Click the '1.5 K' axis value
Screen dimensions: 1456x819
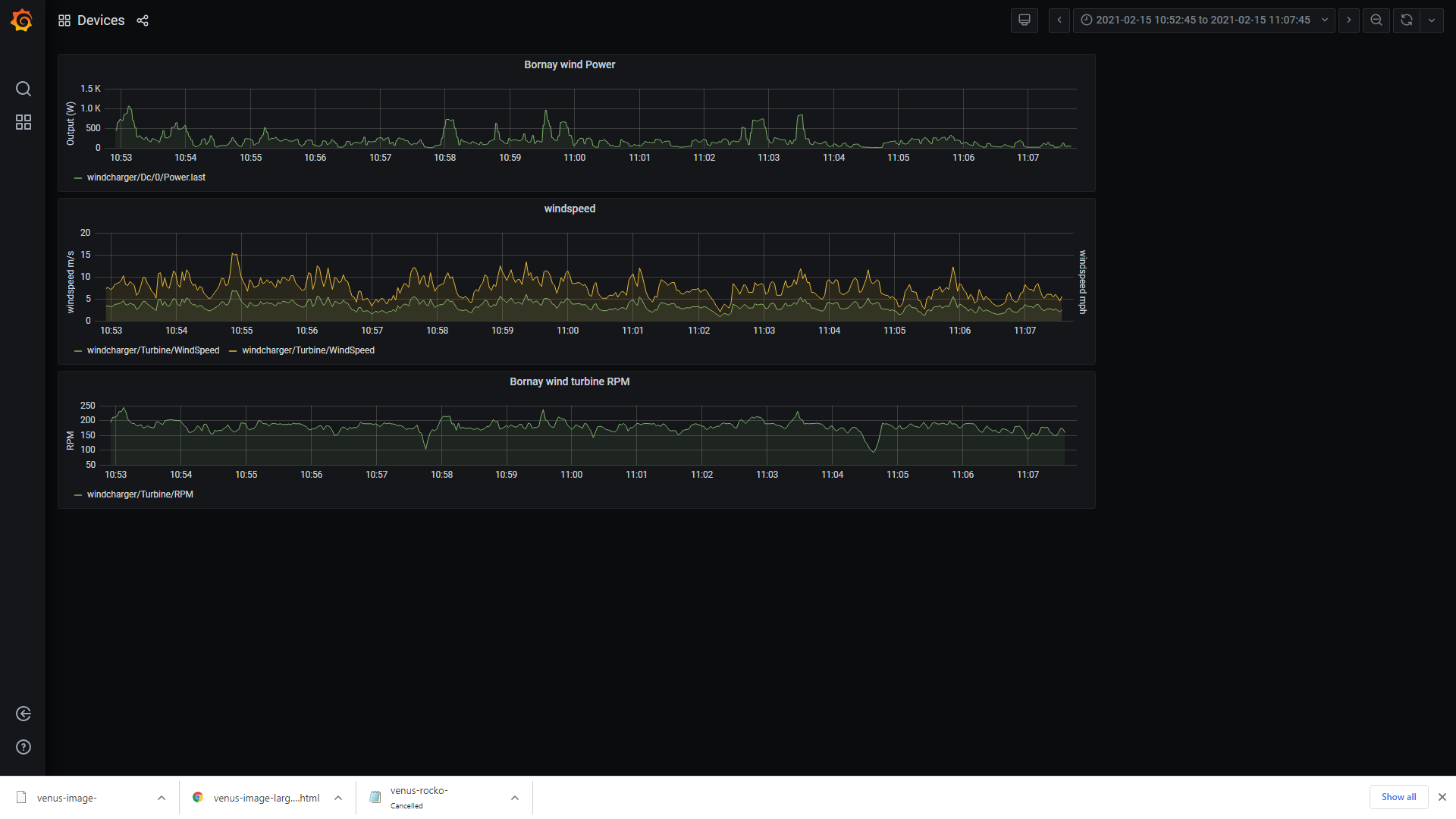90,89
